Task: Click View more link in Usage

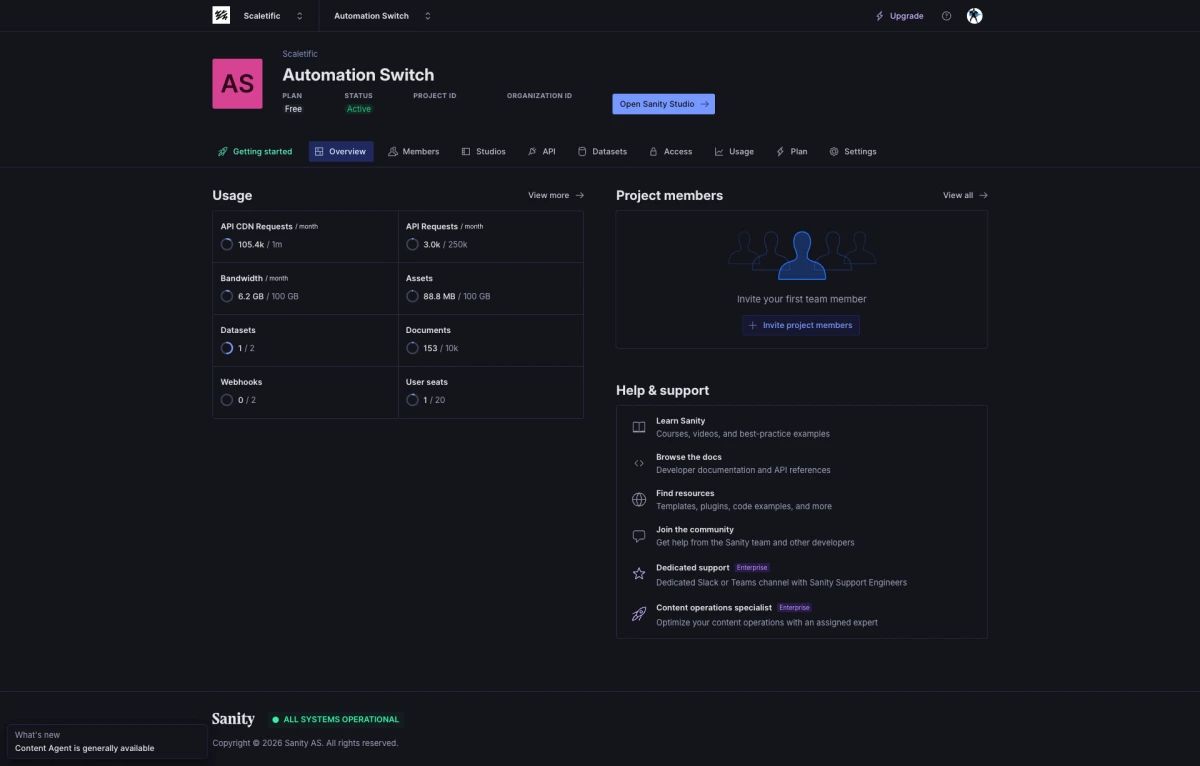Action: pos(556,196)
